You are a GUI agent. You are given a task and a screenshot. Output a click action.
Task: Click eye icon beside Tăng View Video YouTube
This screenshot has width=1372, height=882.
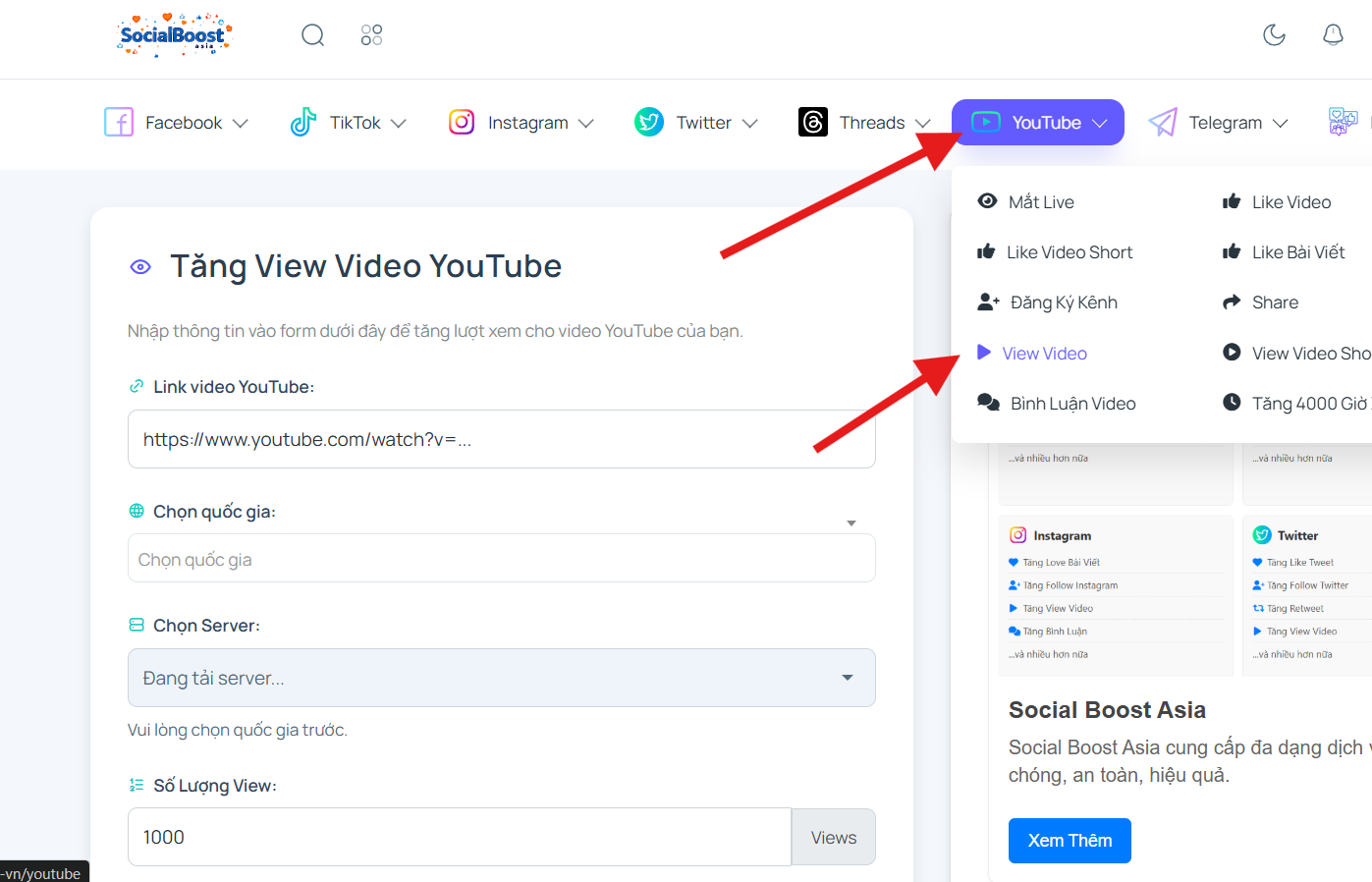(140, 266)
